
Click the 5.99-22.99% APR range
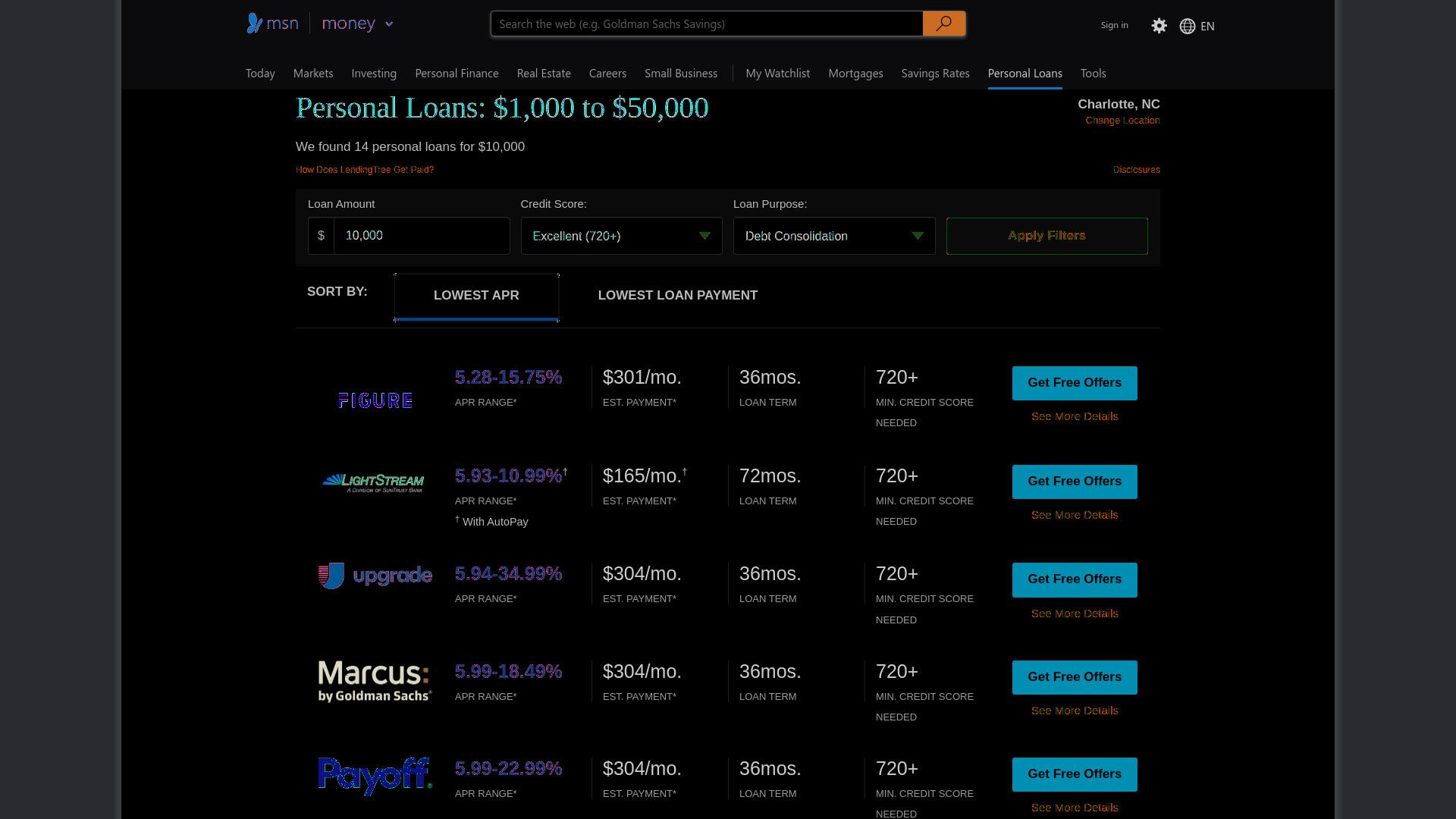tap(508, 768)
